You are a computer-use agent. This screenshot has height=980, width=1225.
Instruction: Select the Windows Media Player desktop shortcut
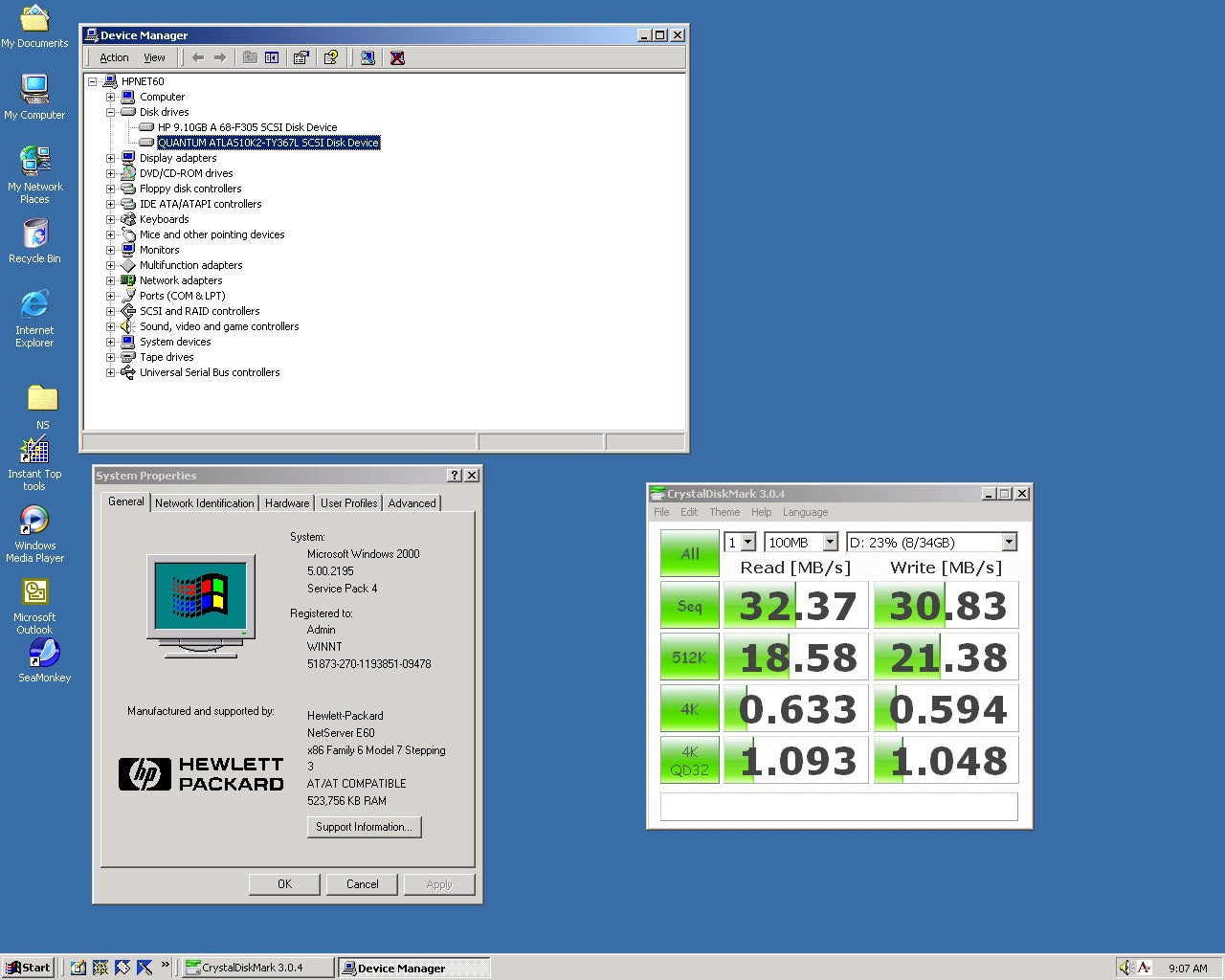(x=34, y=534)
